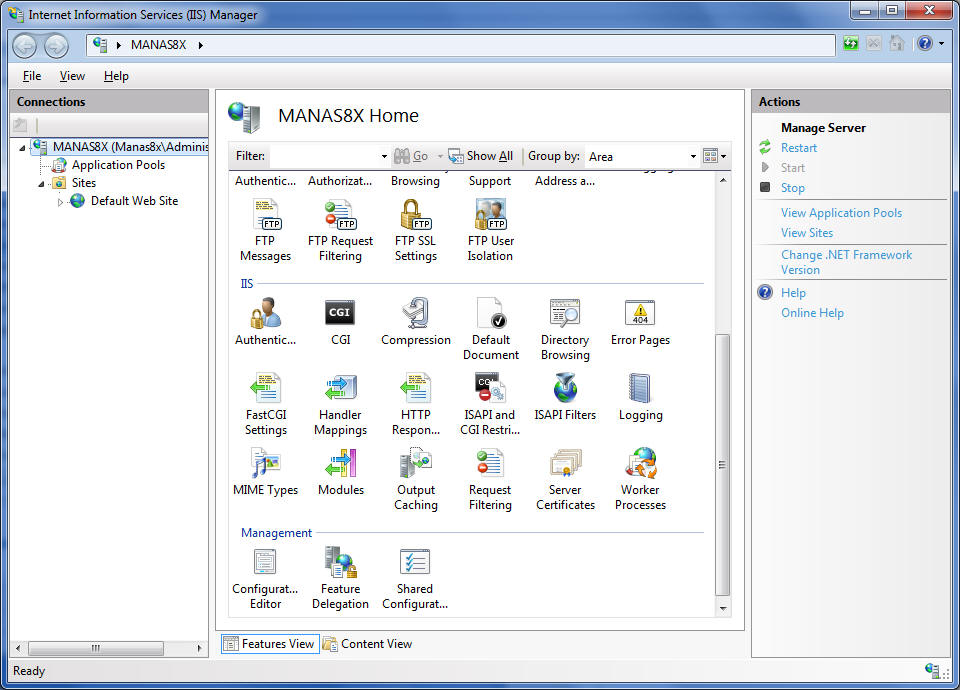Image resolution: width=960 pixels, height=690 pixels.
Task: Collapse the Sites tree node
Action: click(x=42, y=184)
